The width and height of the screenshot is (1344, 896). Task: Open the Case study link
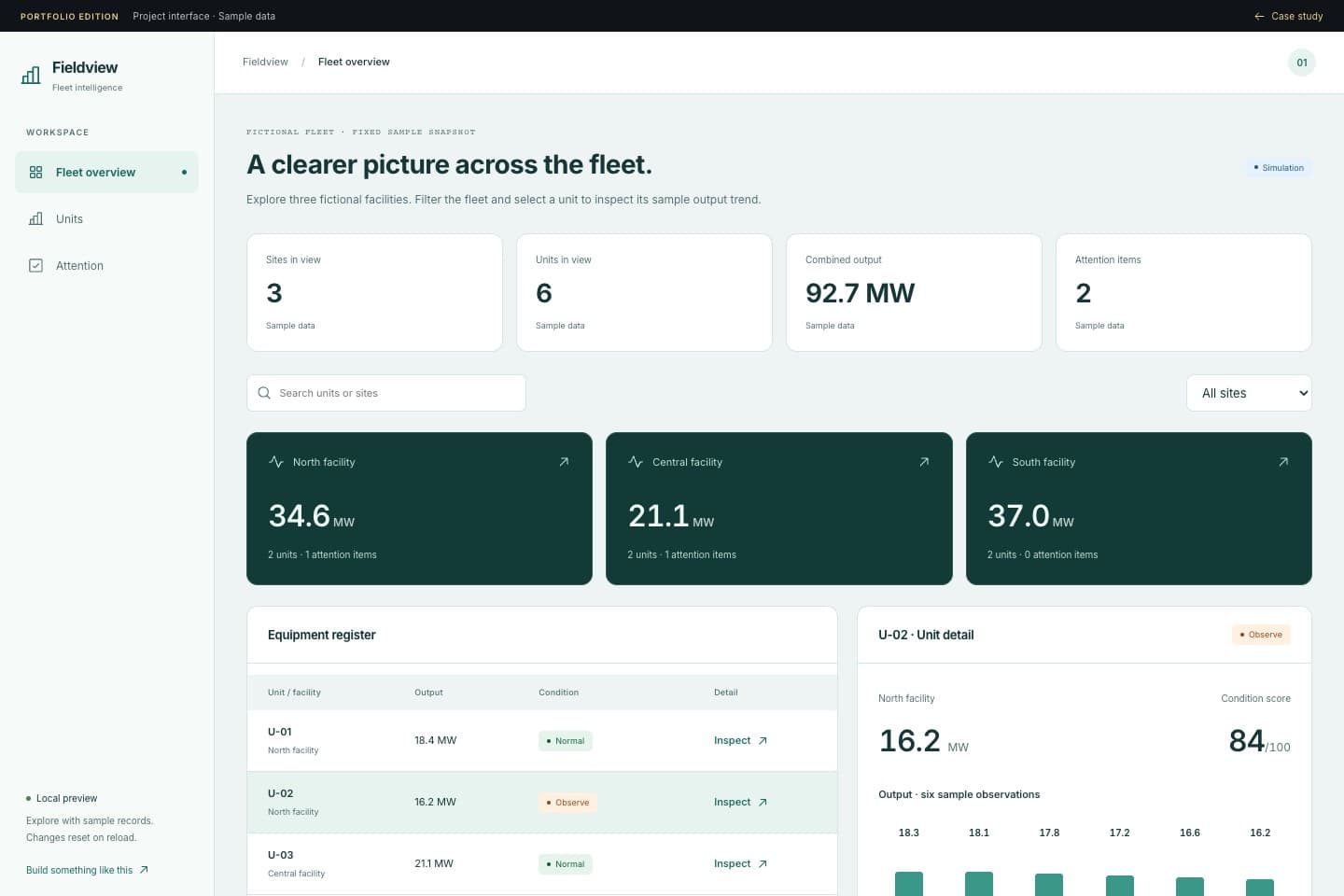tap(1288, 16)
